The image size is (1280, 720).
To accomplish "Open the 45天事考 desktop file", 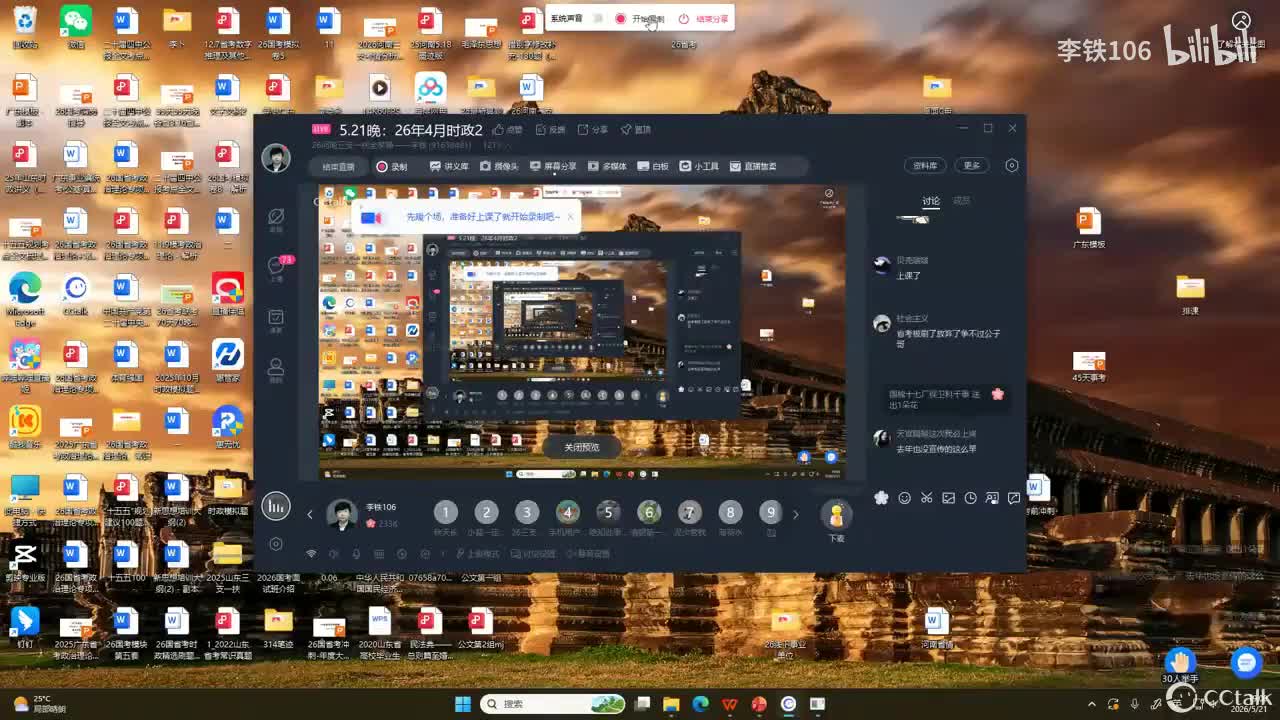I will [1088, 365].
